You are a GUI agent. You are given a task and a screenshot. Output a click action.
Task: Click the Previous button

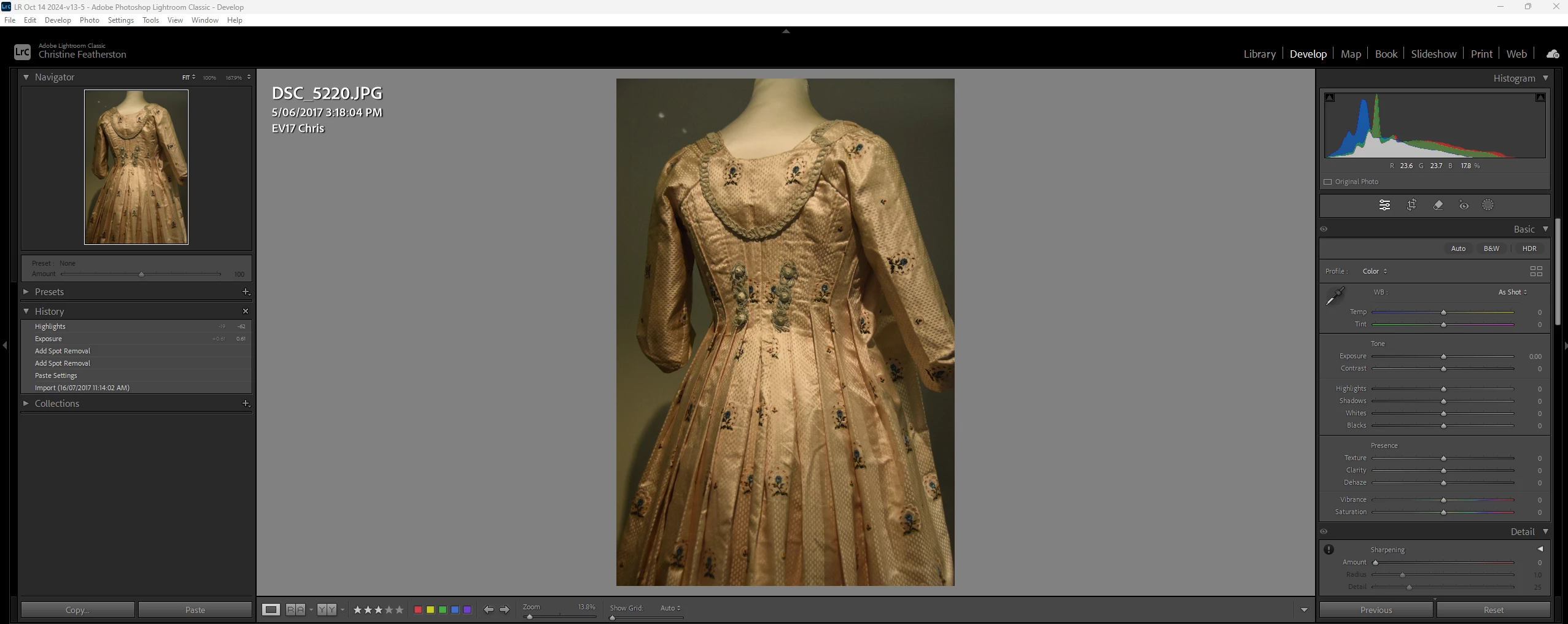[x=1376, y=610]
